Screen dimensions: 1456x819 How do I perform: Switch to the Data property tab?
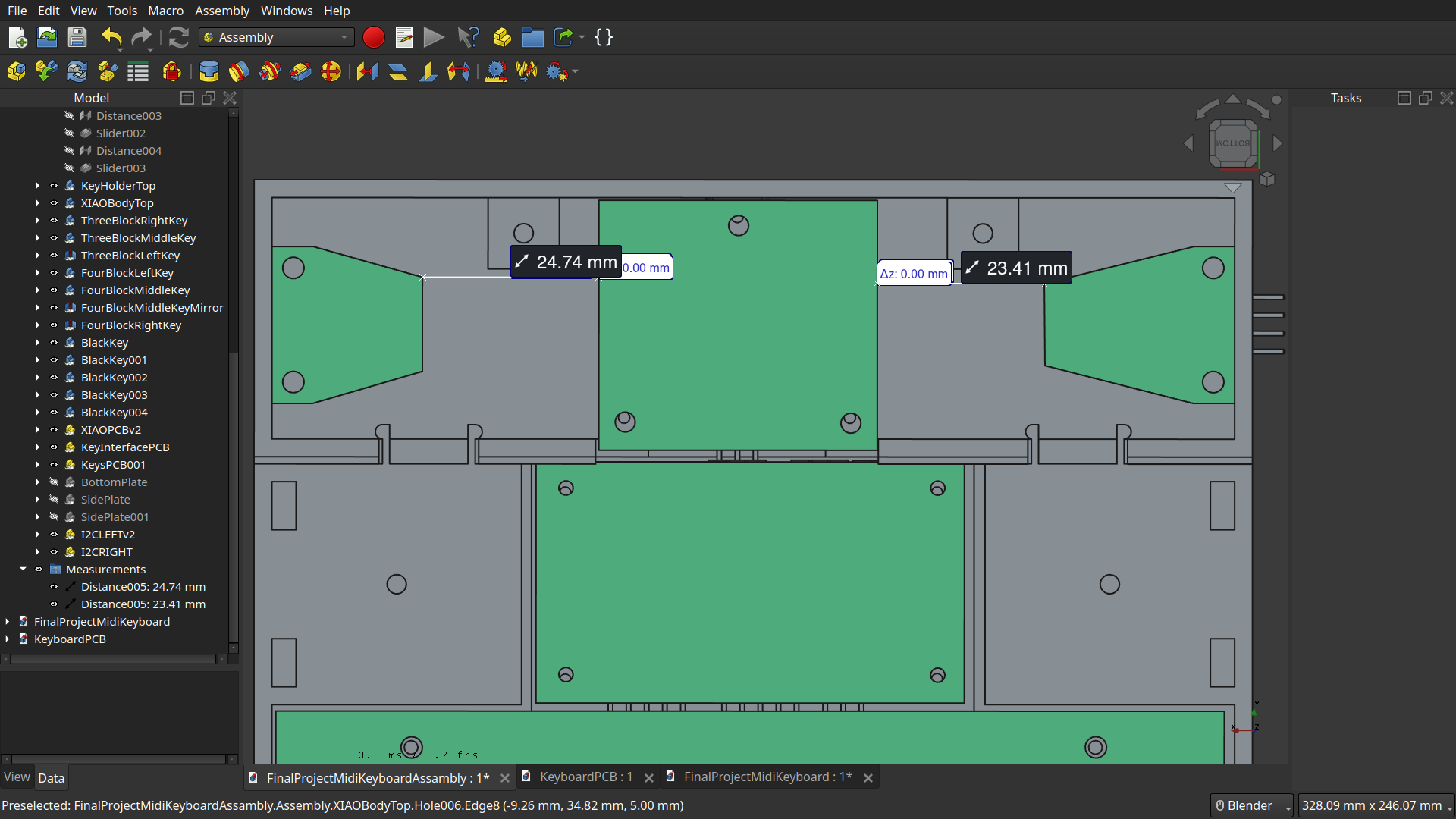[x=52, y=778]
